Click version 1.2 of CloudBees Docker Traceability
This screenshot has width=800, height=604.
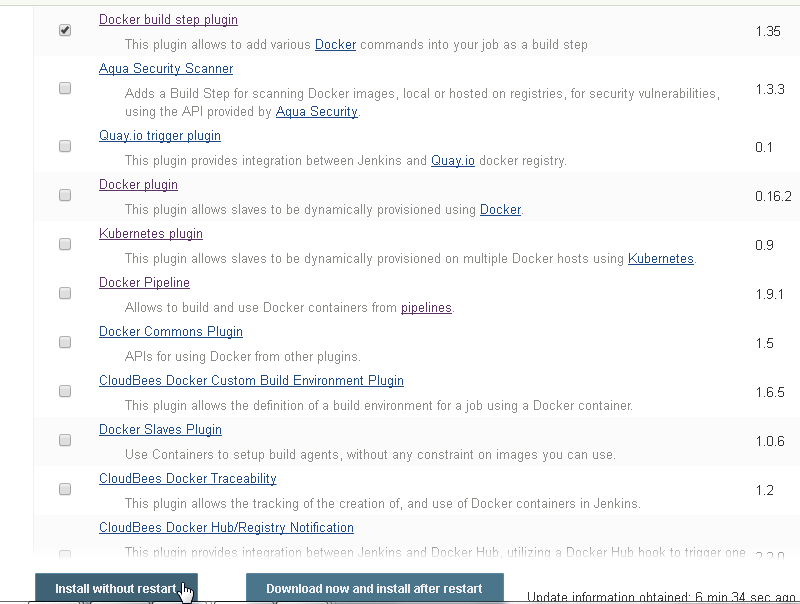click(x=764, y=490)
